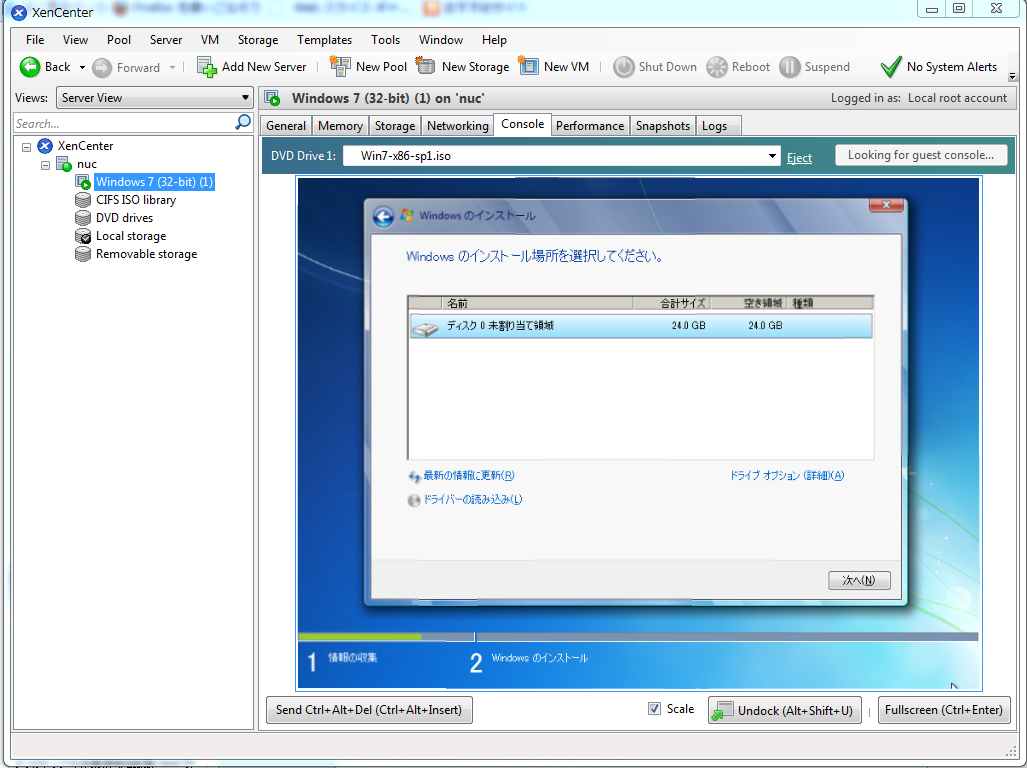Click the 名前 column header
Screen dimensions: 1027x768
[x=537, y=303]
